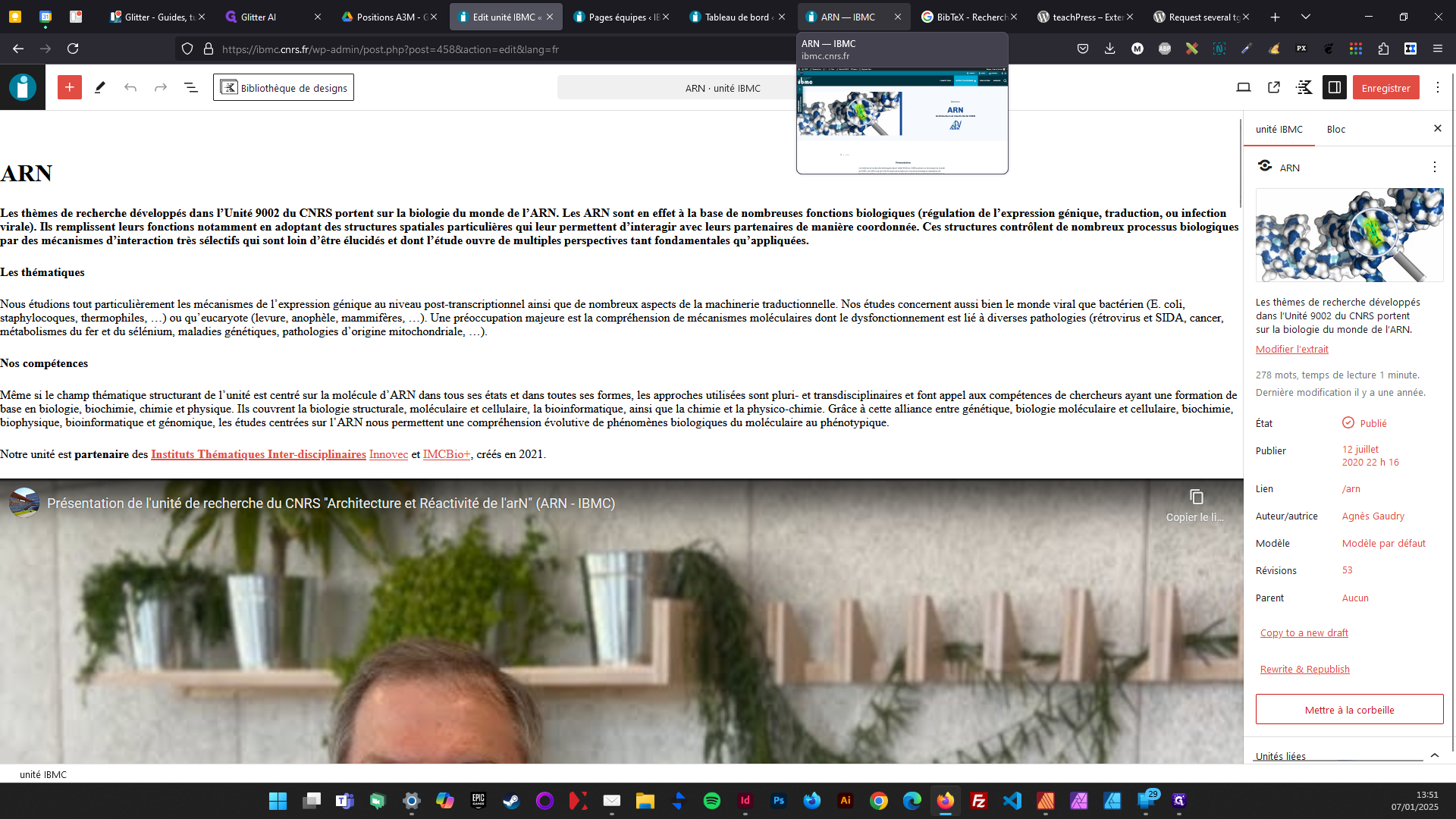Open the ARN panel actions three-dot menu
The height and width of the screenshot is (819, 1456).
[1435, 167]
